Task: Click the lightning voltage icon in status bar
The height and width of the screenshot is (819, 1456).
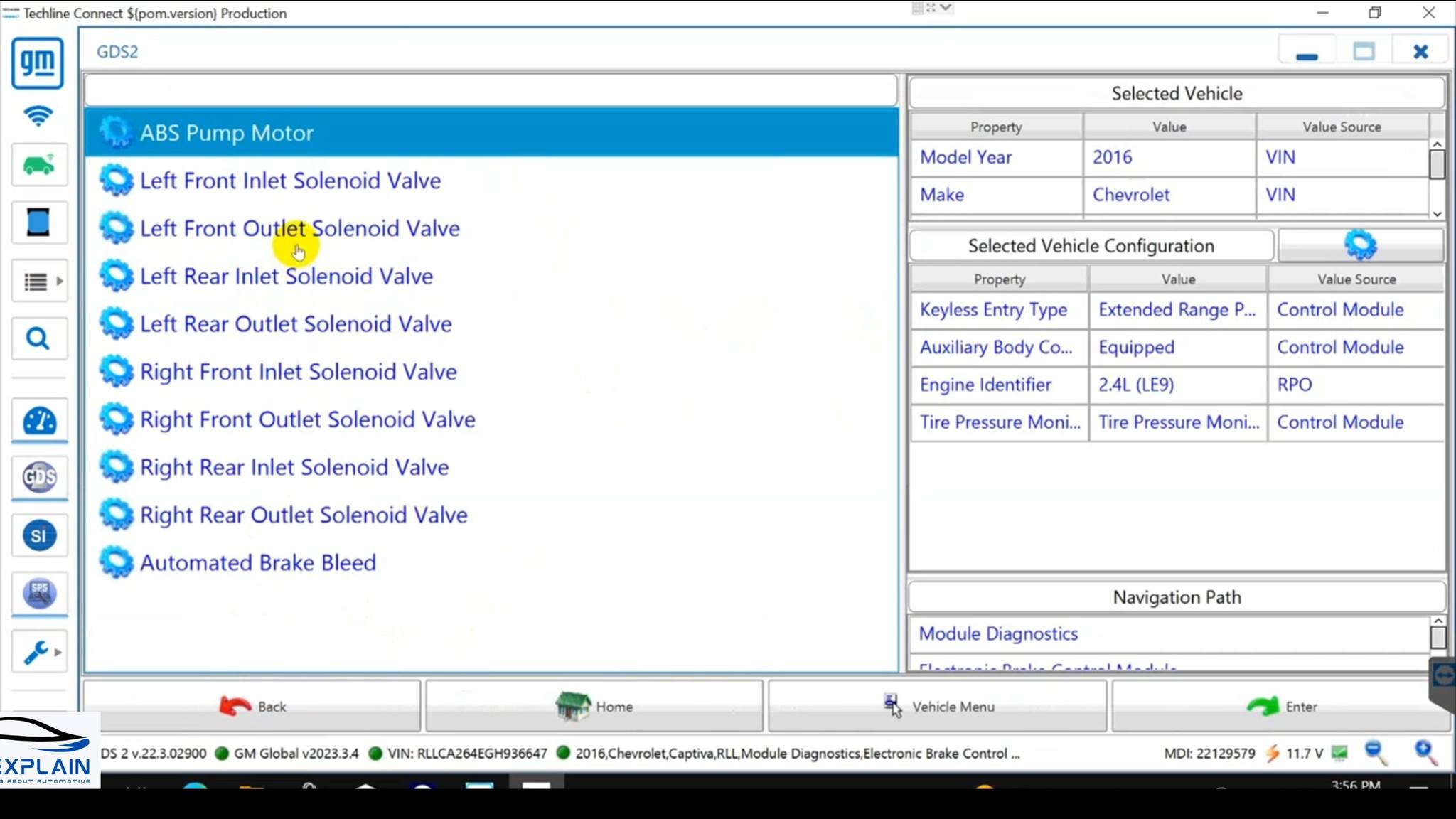Action: pos(1272,754)
